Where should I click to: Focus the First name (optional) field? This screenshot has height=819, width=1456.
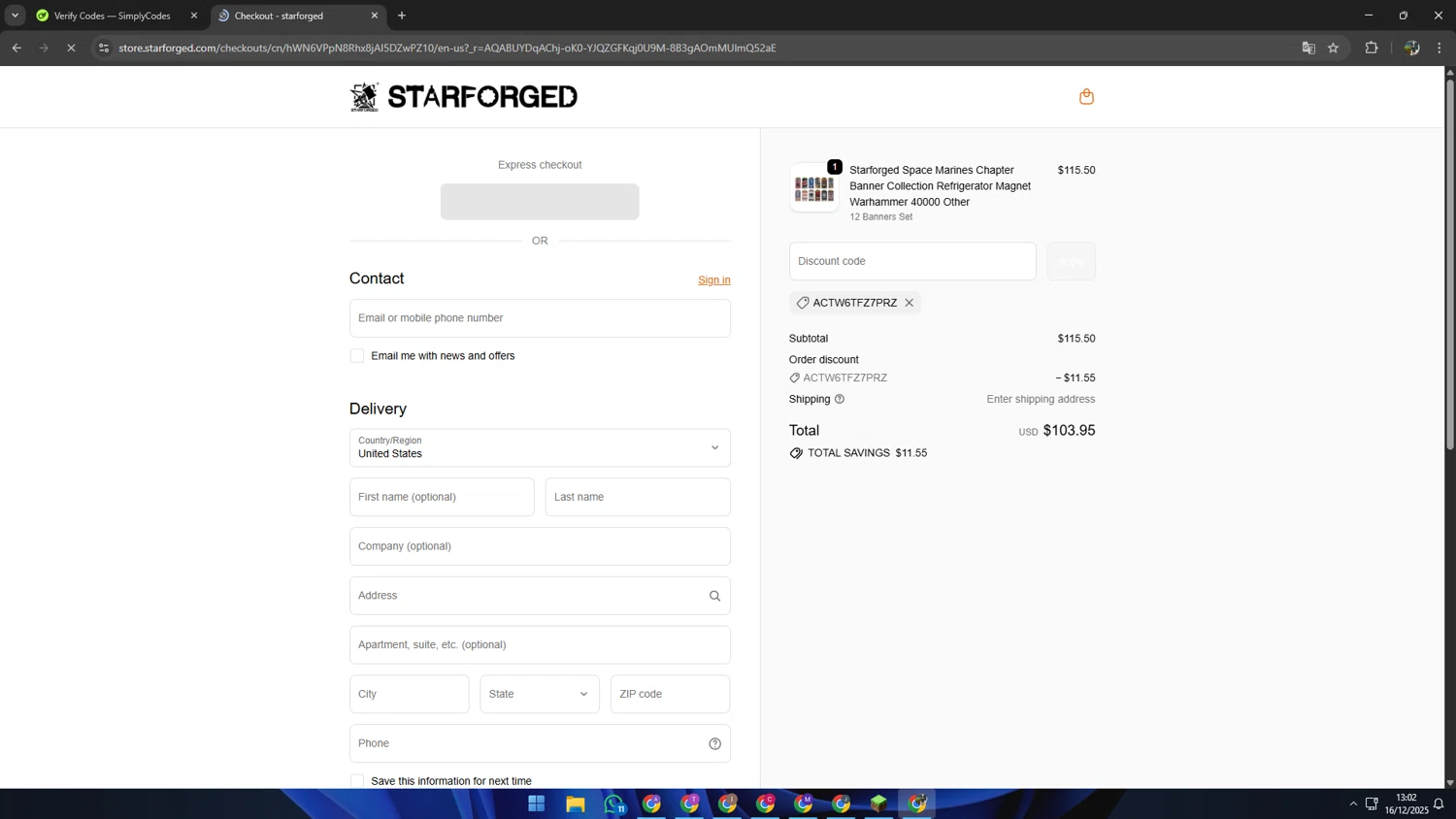(442, 497)
